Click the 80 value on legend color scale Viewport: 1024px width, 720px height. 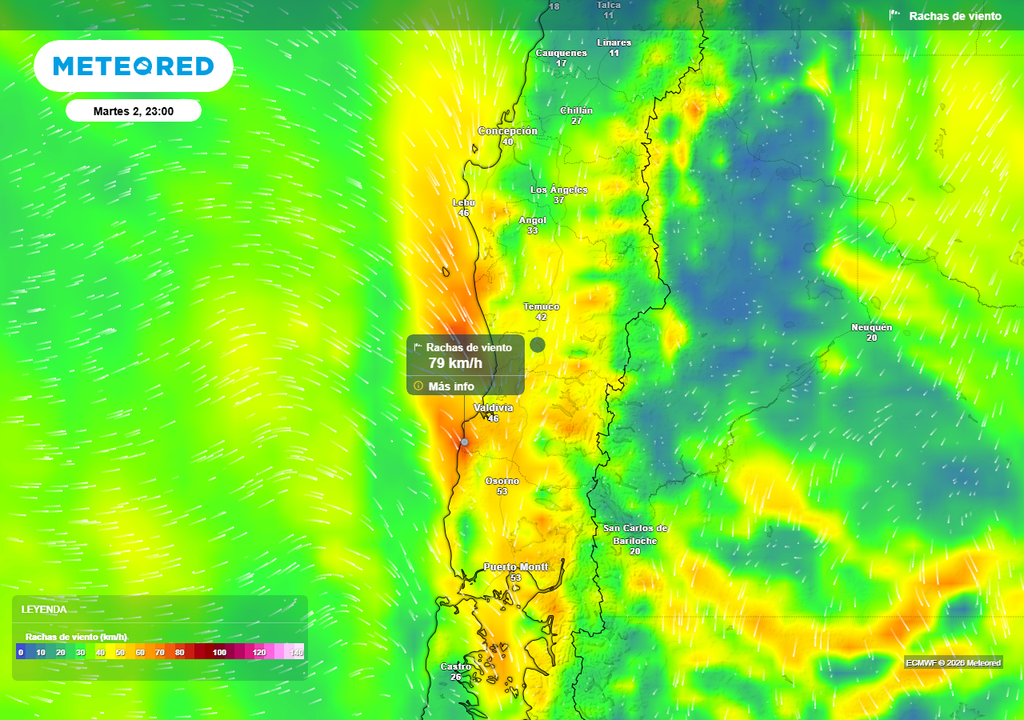pyautogui.click(x=180, y=652)
